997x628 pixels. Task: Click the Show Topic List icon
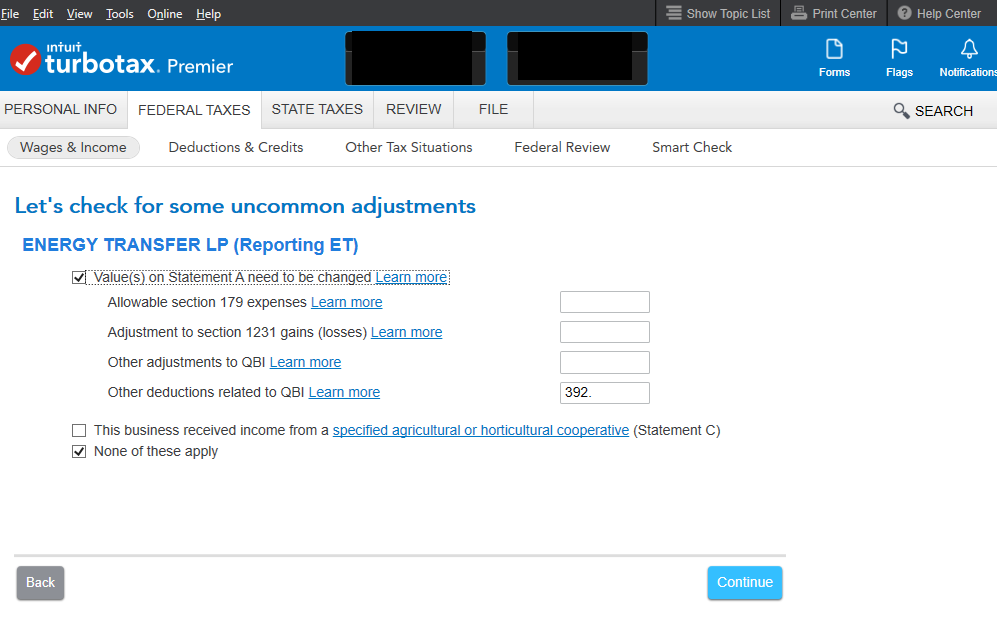[x=674, y=13]
